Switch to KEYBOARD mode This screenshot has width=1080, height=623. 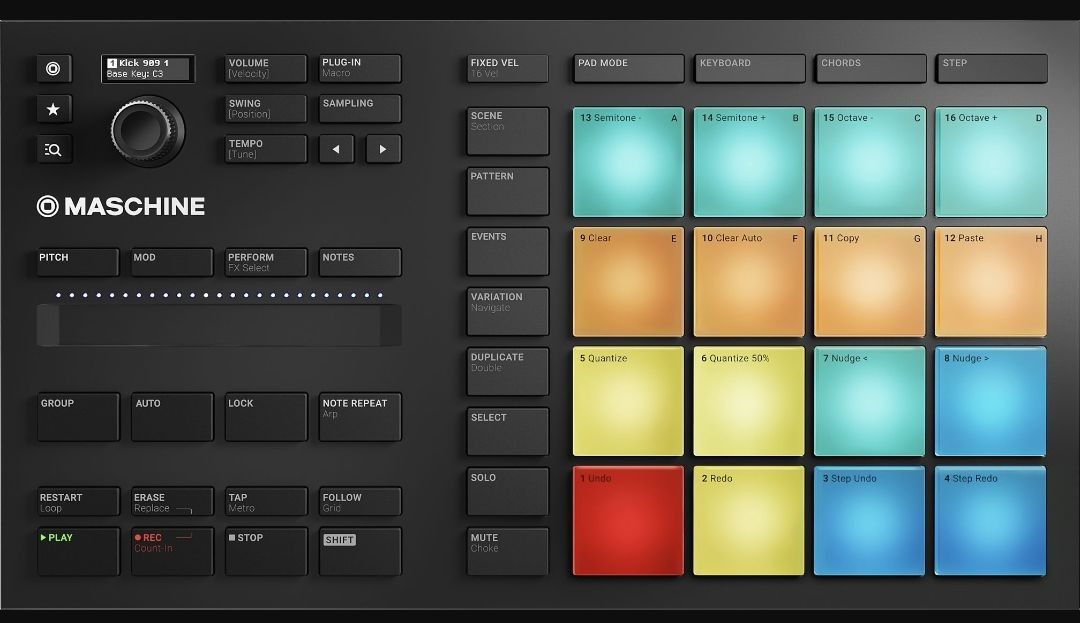pyautogui.click(x=749, y=69)
